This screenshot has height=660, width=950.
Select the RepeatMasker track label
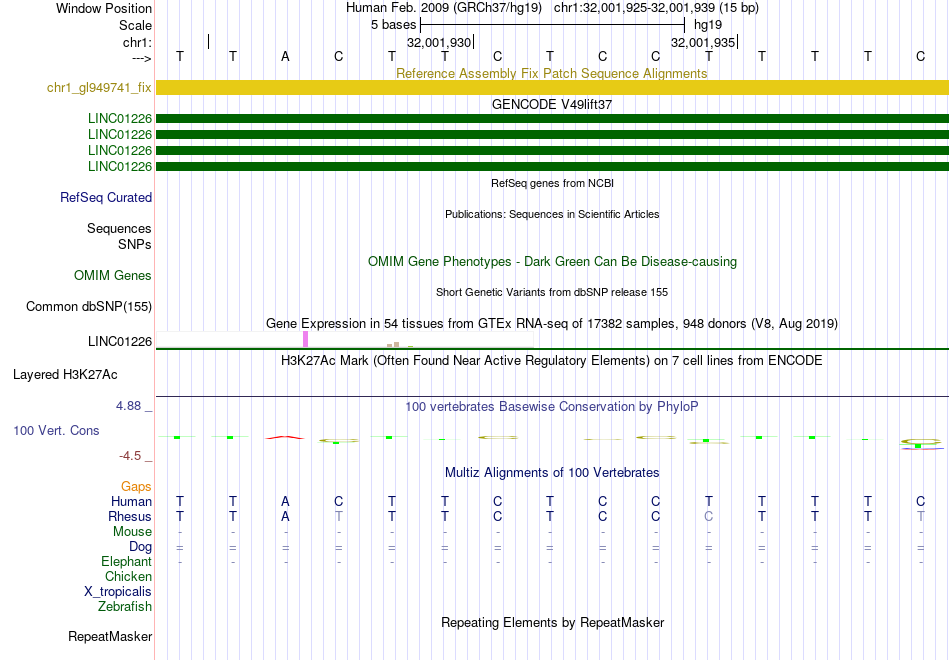pos(110,636)
